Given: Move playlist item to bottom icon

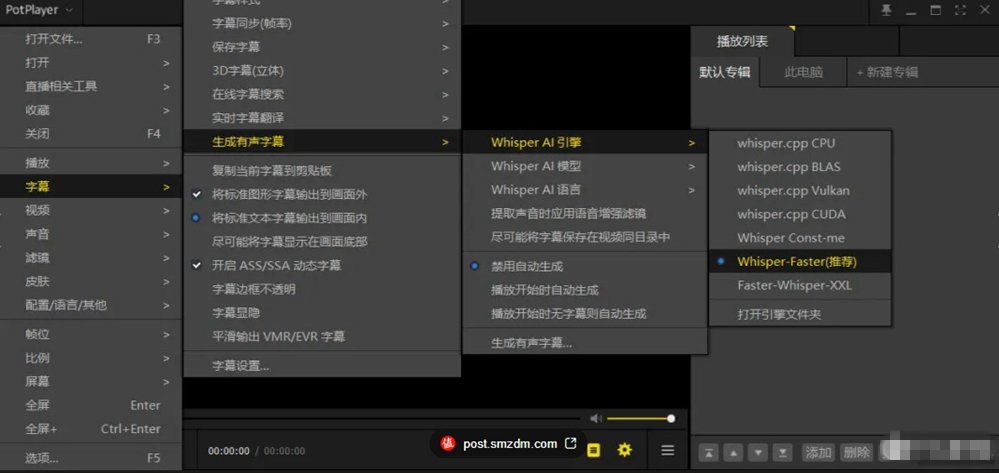Looking at the screenshot, I should pos(782,453).
